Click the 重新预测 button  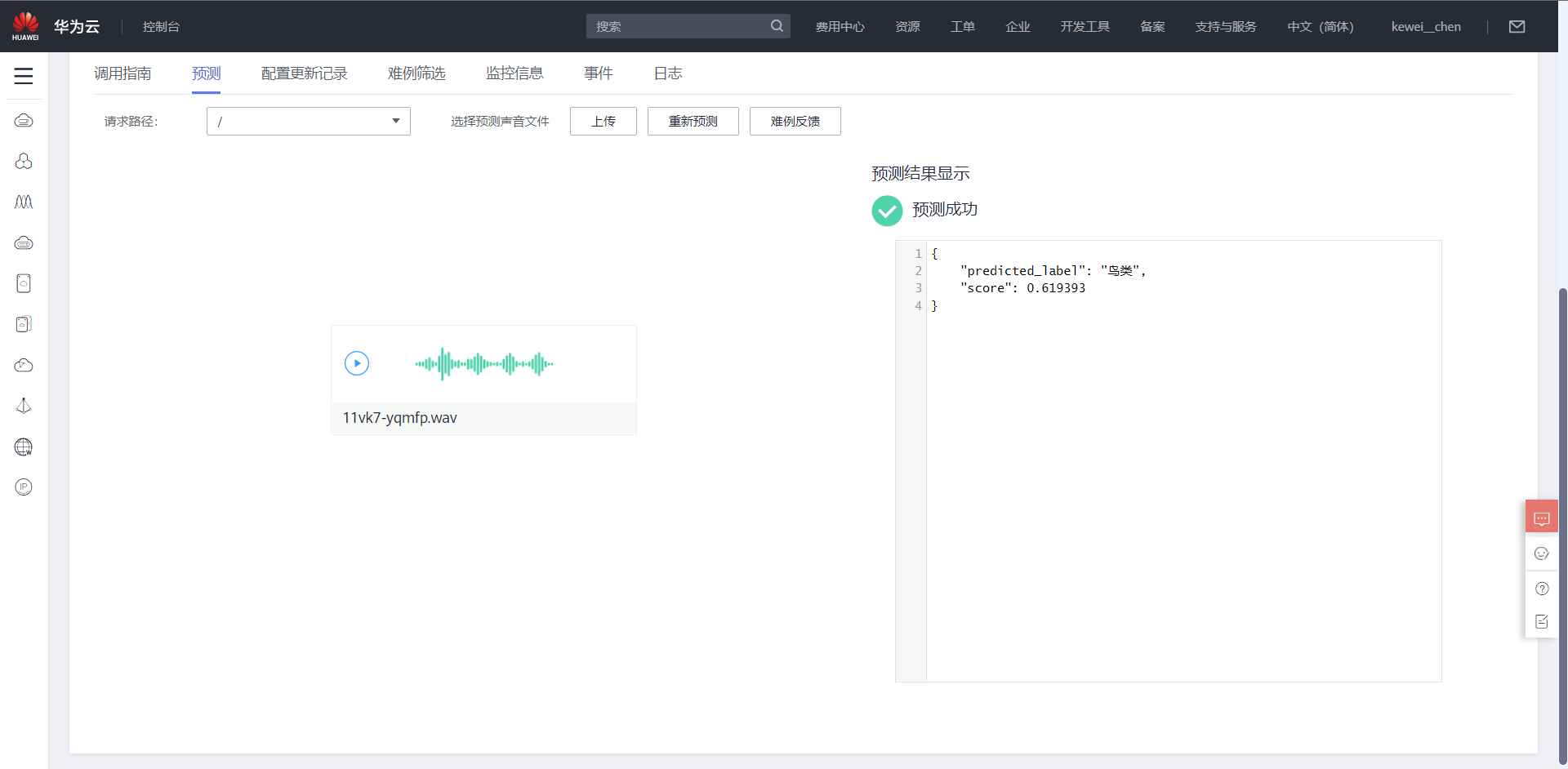pyautogui.click(x=693, y=121)
